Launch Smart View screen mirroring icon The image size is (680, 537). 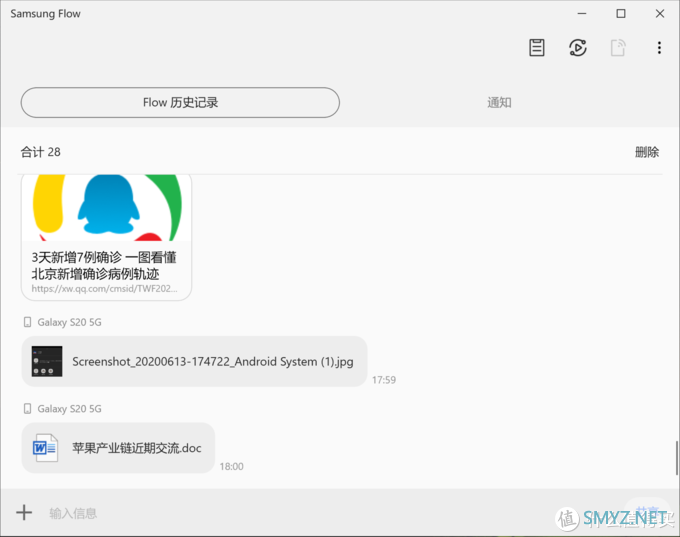tap(578, 48)
